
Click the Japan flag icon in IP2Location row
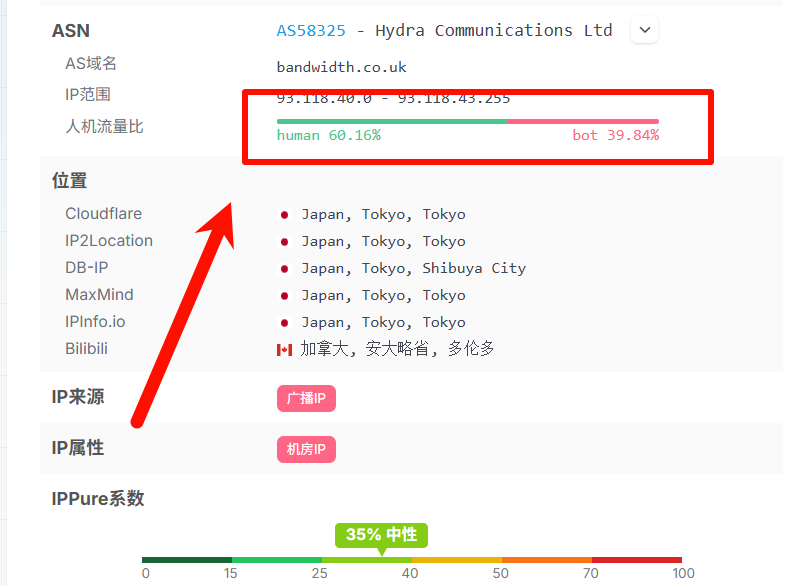point(284,242)
